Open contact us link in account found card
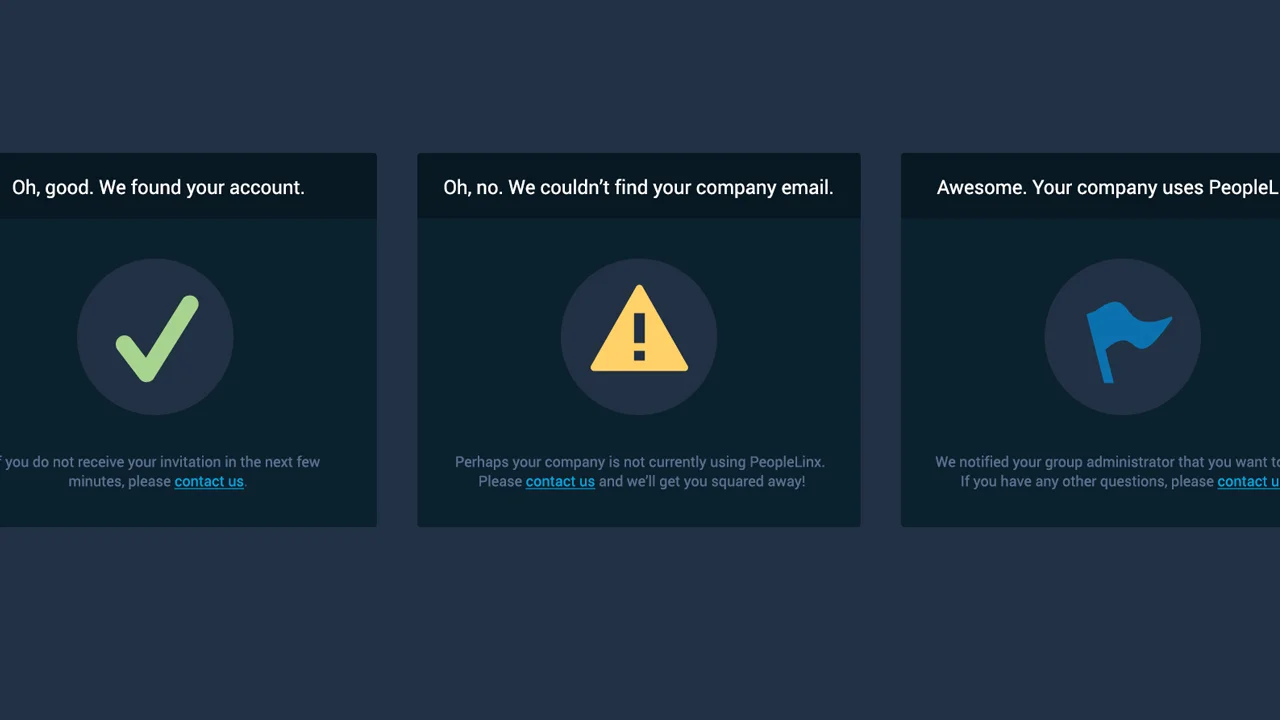Viewport: 1280px width, 720px height. point(209,482)
